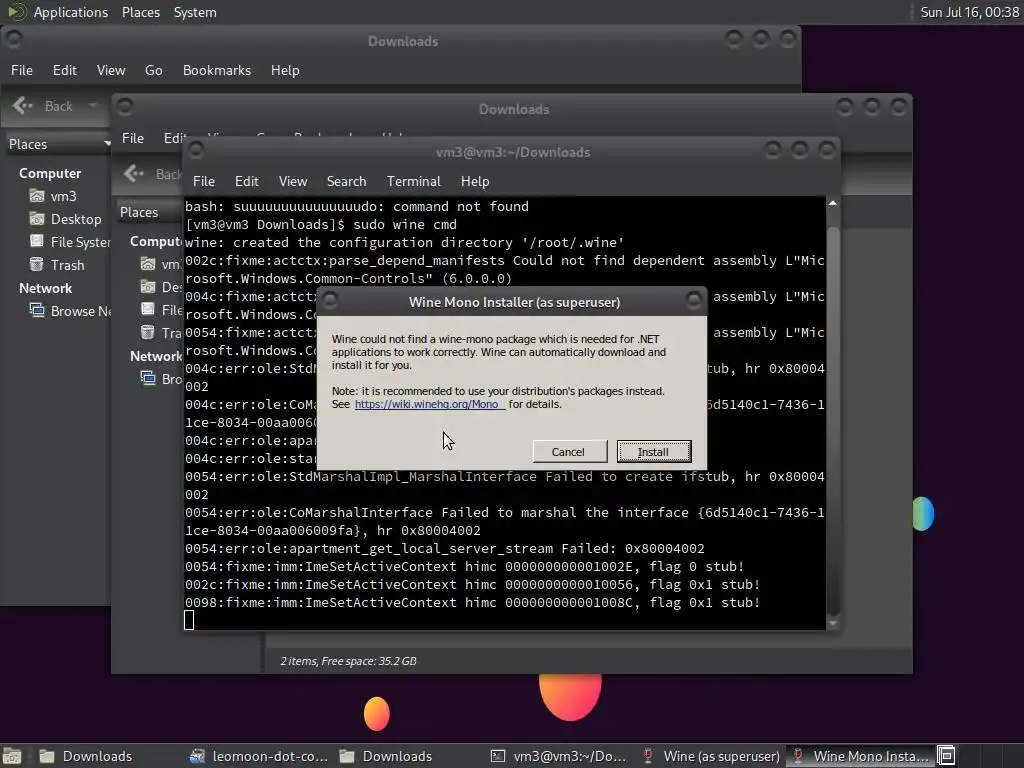This screenshot has width=1024, height=768.
Task: Expand Back history dropdown in rear Downloads window
Action: pyautogui.click(x=93, y=106)
